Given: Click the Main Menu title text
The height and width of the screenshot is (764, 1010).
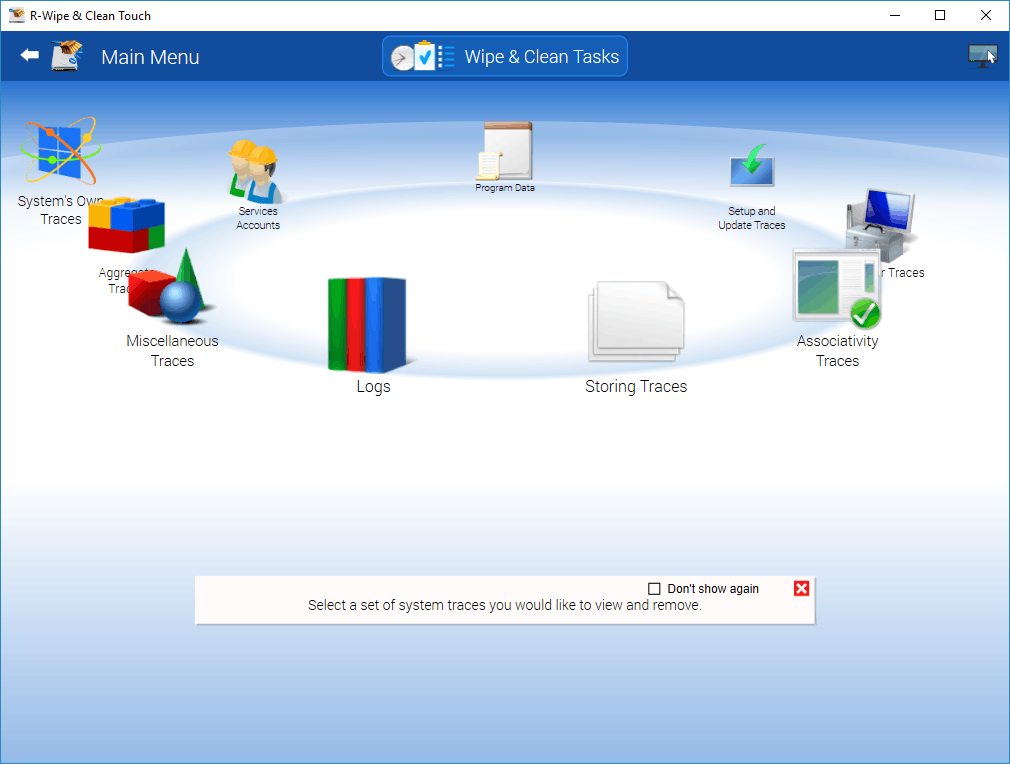Looking at the screenshot, I should click(150, 57).
